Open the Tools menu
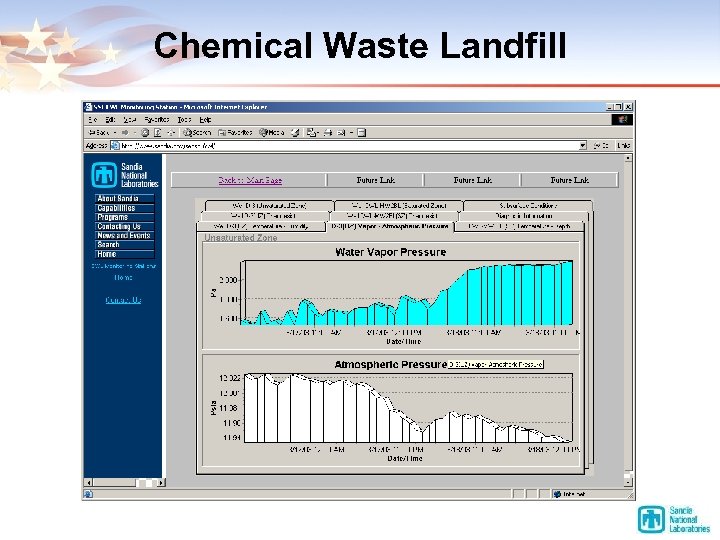Screen dimensions: 720x540 click(x=184, y=120)
